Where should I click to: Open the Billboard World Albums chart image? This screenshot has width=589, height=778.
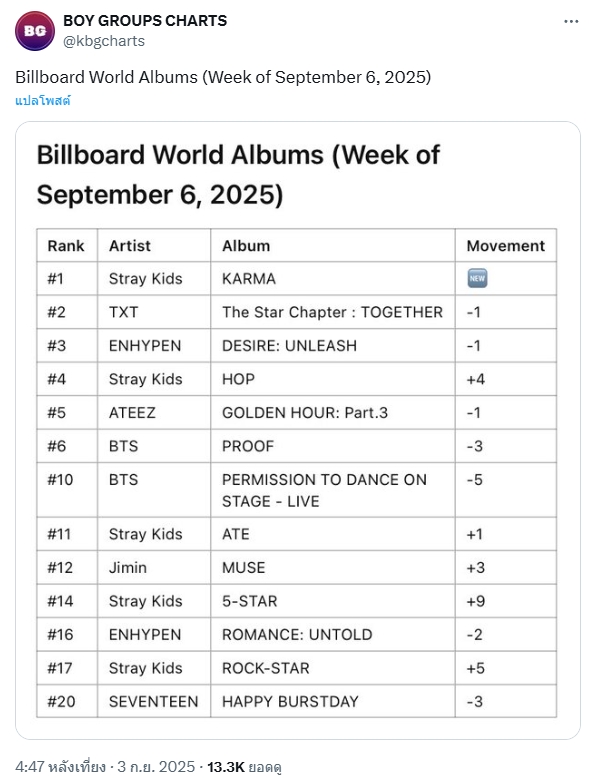(x=298, y=430)
